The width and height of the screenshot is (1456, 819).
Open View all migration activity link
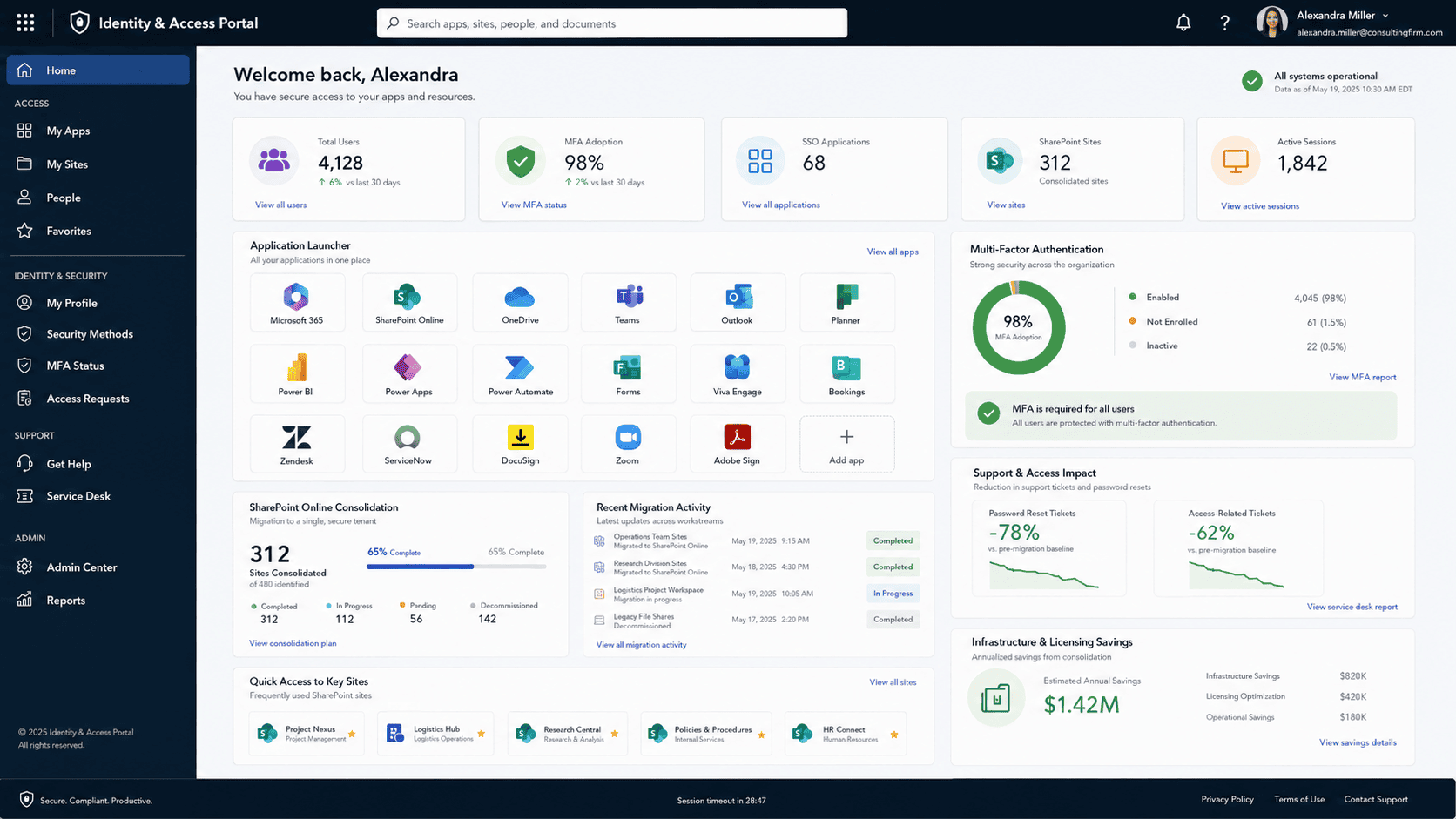click(x=641, y=645)
